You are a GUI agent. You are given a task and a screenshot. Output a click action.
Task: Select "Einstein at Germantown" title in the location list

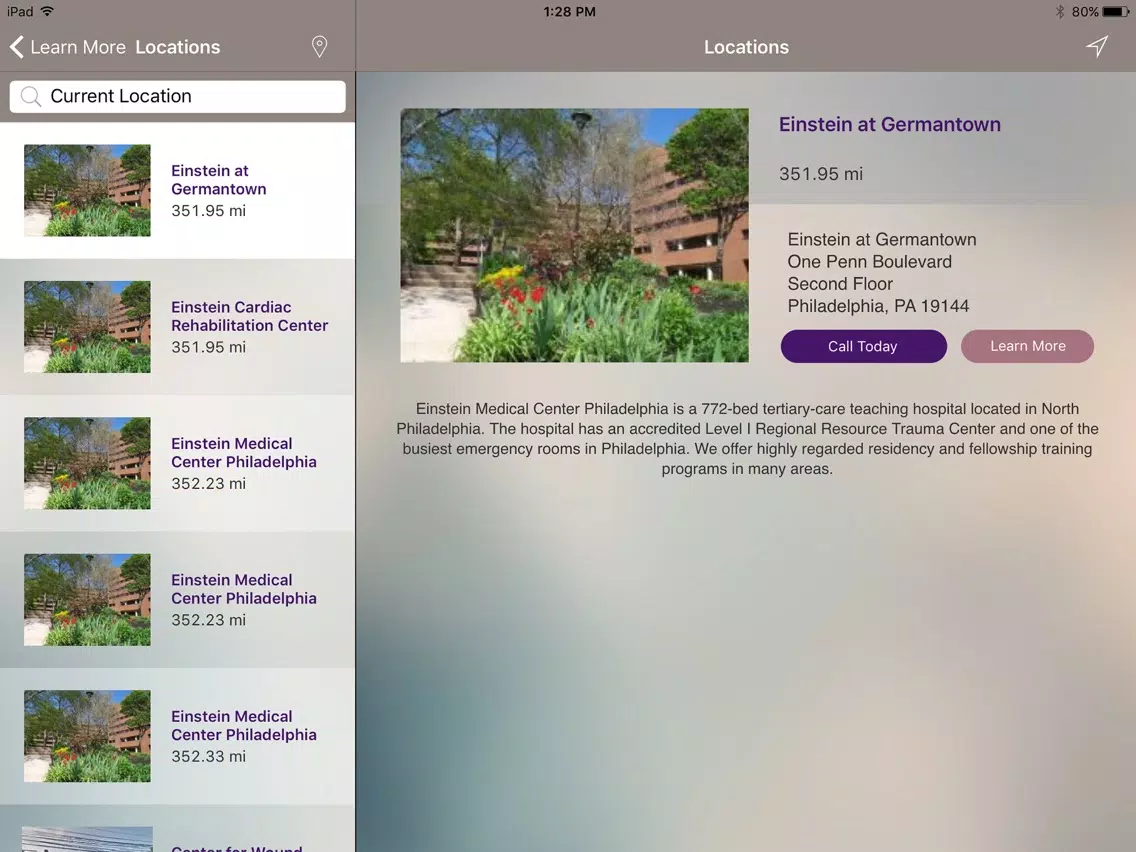coord(219,180)
